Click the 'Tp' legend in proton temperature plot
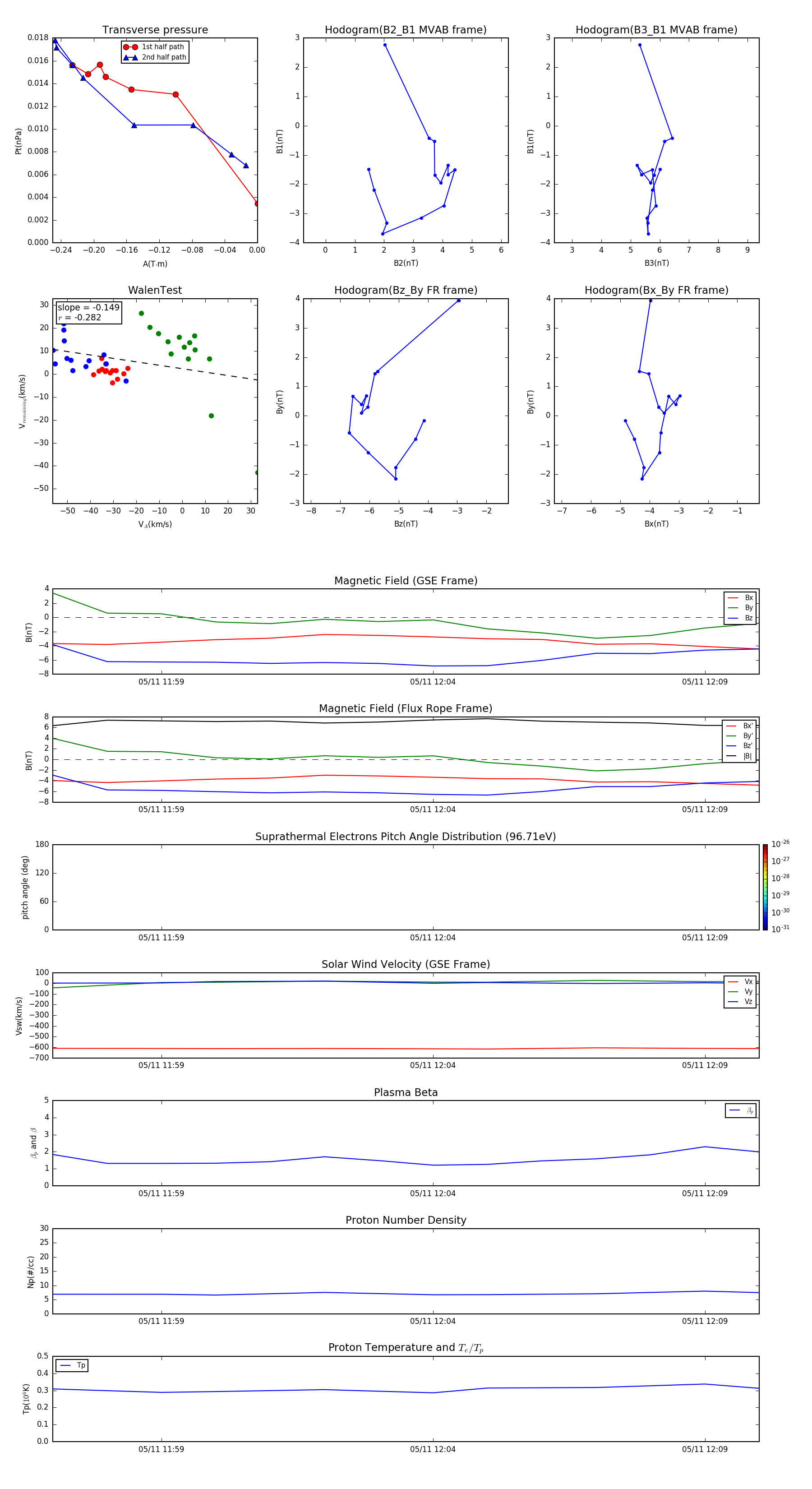 coord(72,1365)
